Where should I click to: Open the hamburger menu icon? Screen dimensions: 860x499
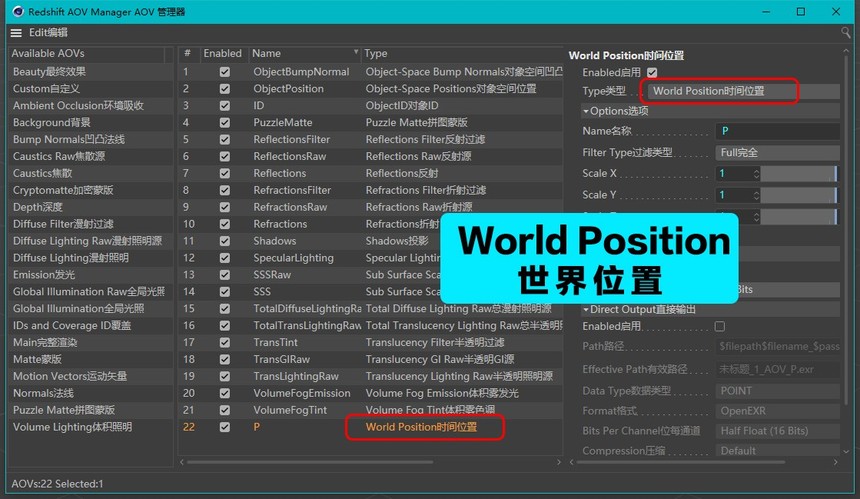tap(16, 33)
